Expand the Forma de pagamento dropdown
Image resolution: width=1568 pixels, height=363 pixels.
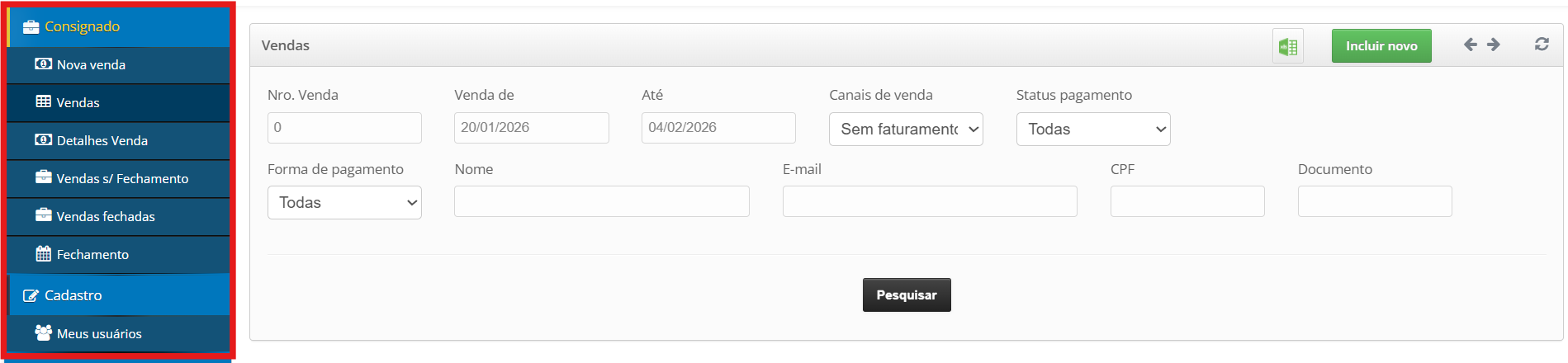tap(344, 203)
